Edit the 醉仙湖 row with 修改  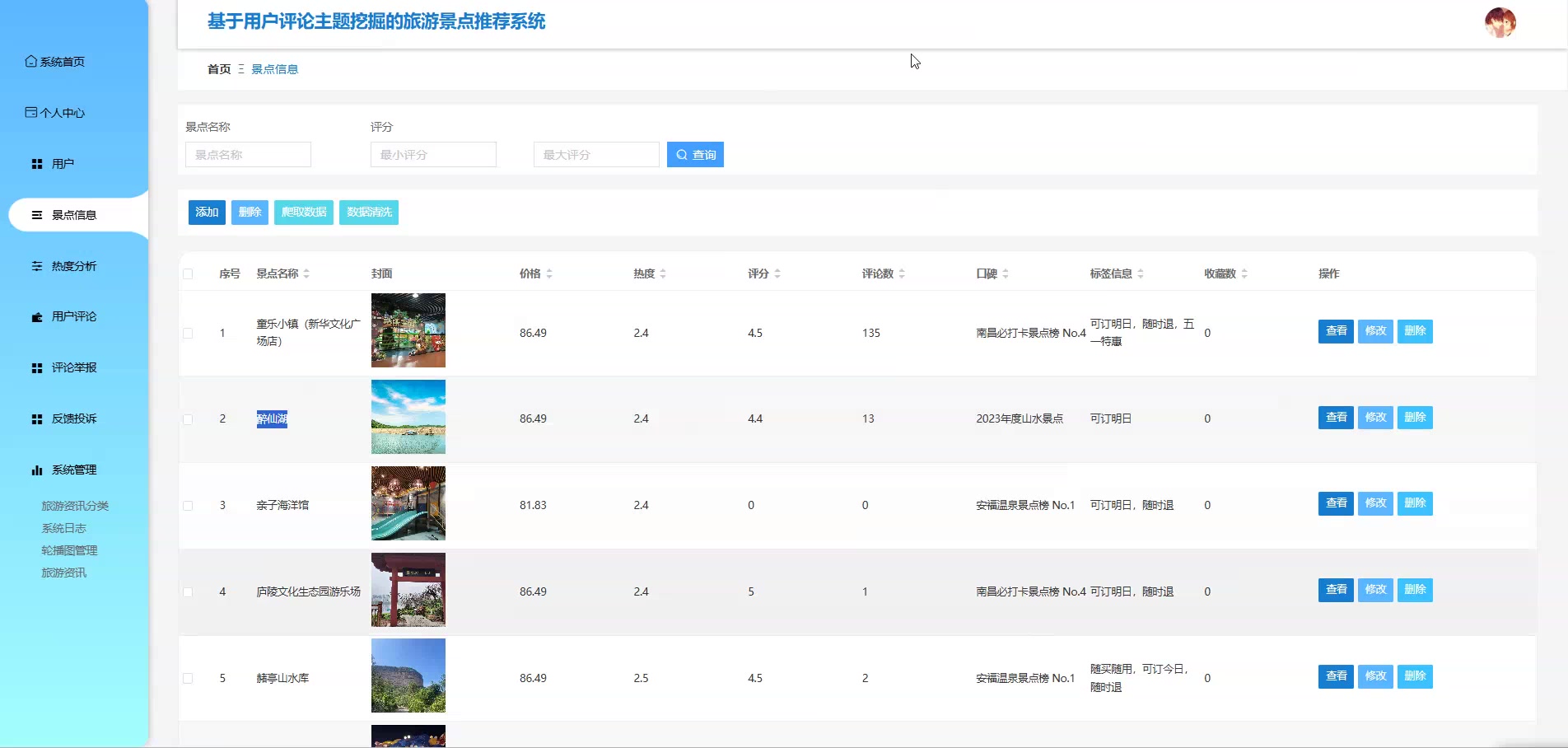point(1375,418)
